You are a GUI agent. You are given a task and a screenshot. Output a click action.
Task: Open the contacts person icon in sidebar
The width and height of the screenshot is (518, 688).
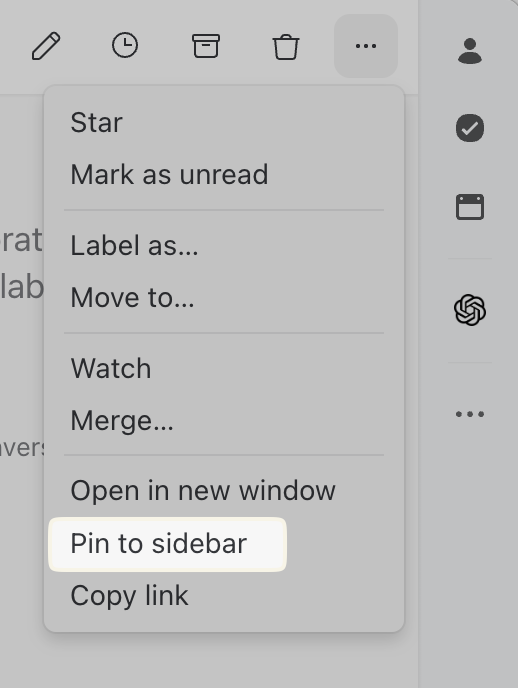470,51
